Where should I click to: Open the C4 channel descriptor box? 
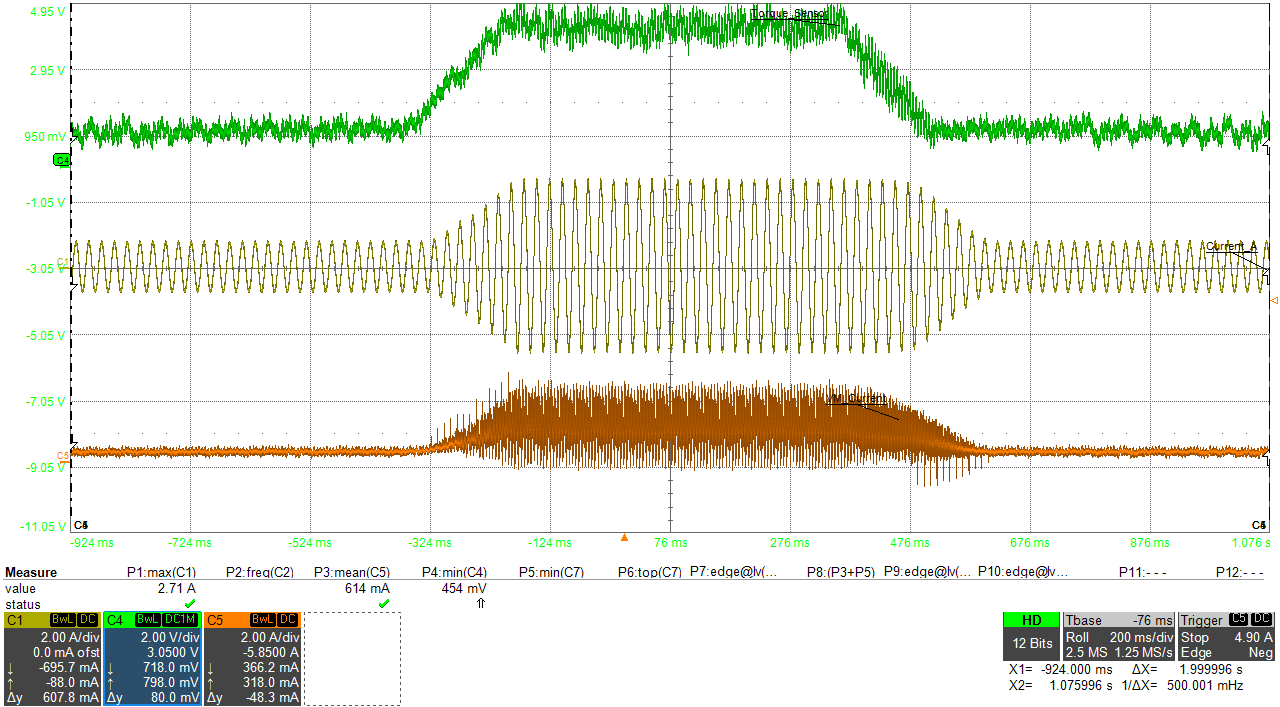152,659
